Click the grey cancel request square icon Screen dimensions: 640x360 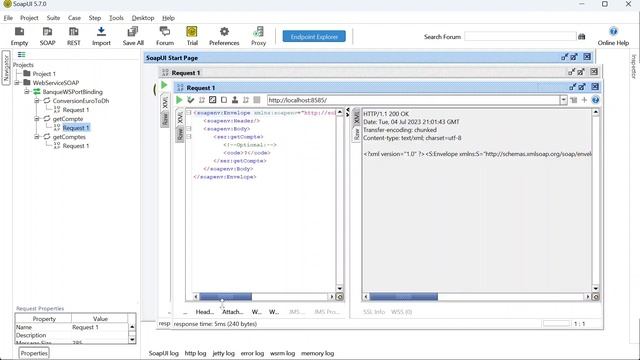point(257,100)
